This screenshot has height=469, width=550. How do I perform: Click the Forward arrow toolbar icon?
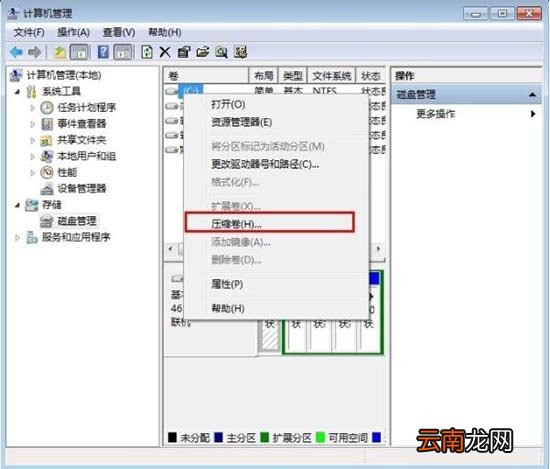34,52
